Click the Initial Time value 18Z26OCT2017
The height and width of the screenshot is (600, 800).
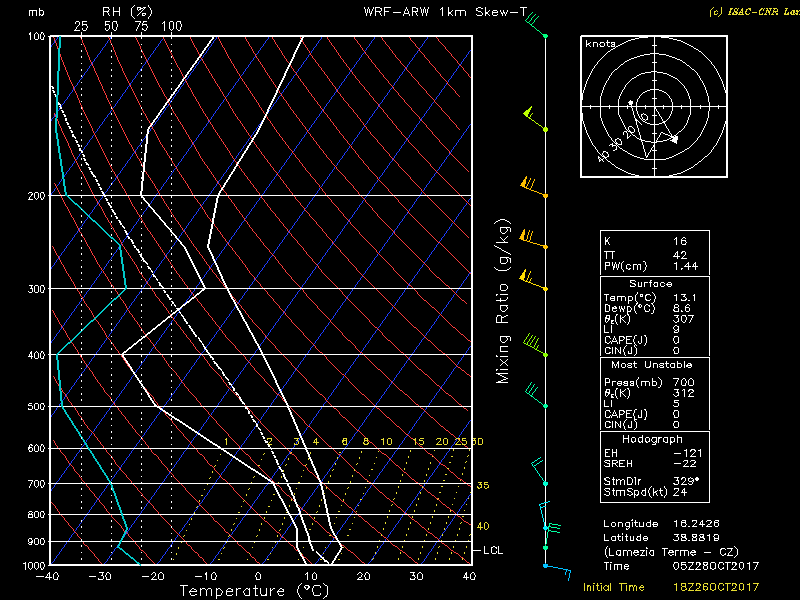(716, 587)
